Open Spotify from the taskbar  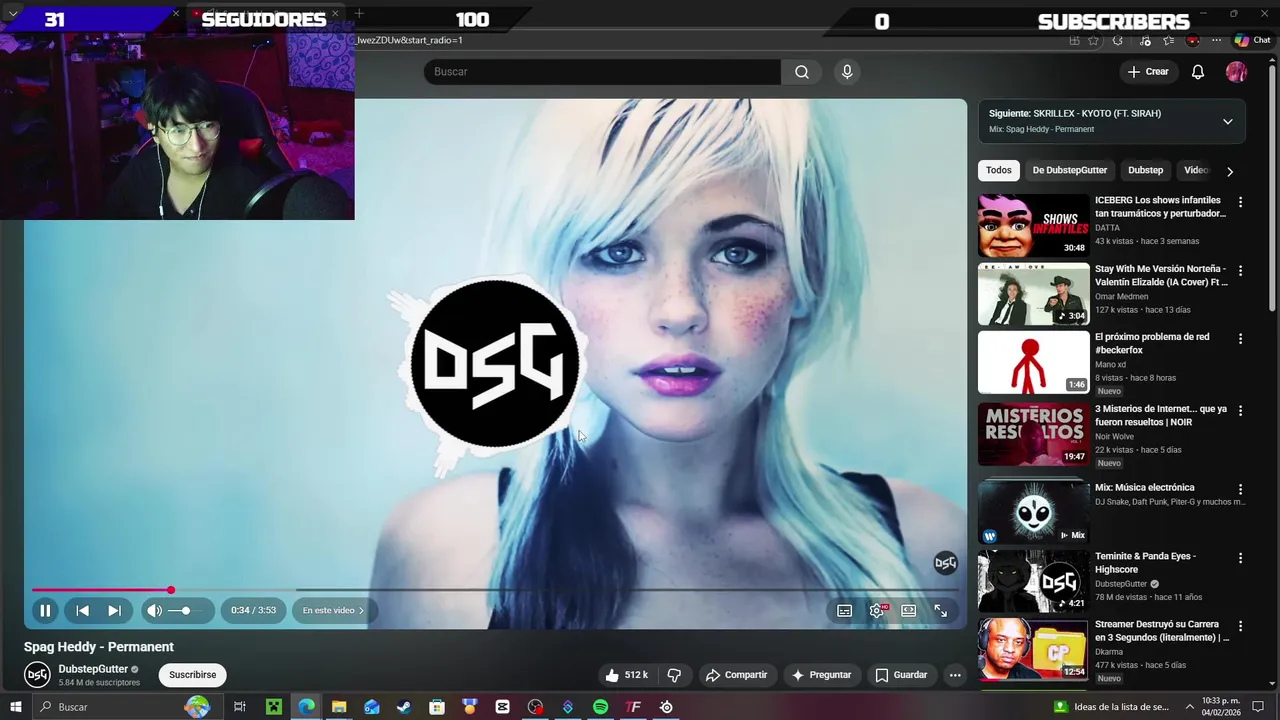(600, 707)
